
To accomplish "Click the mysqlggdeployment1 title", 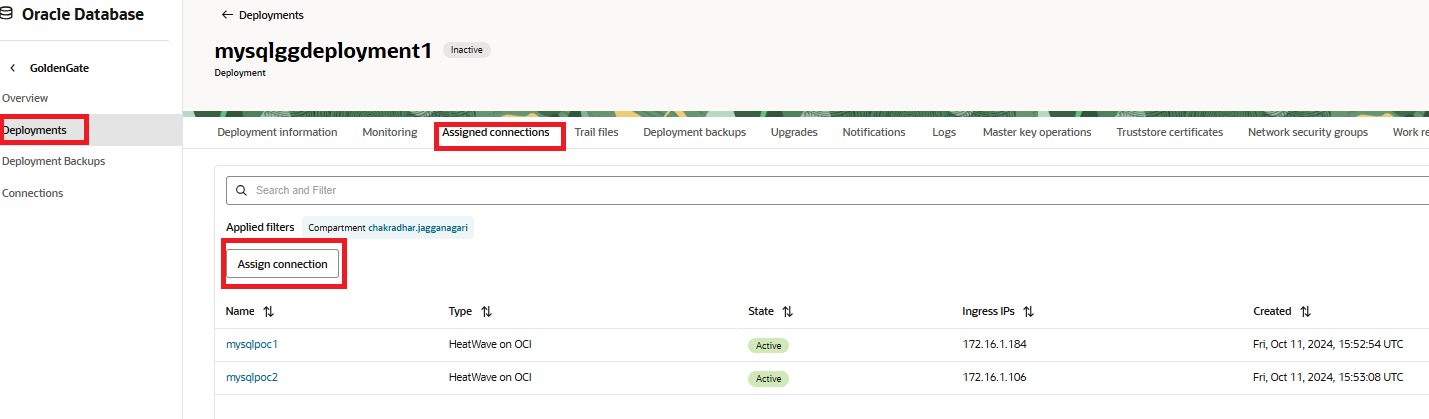I will tap(323, 51).
